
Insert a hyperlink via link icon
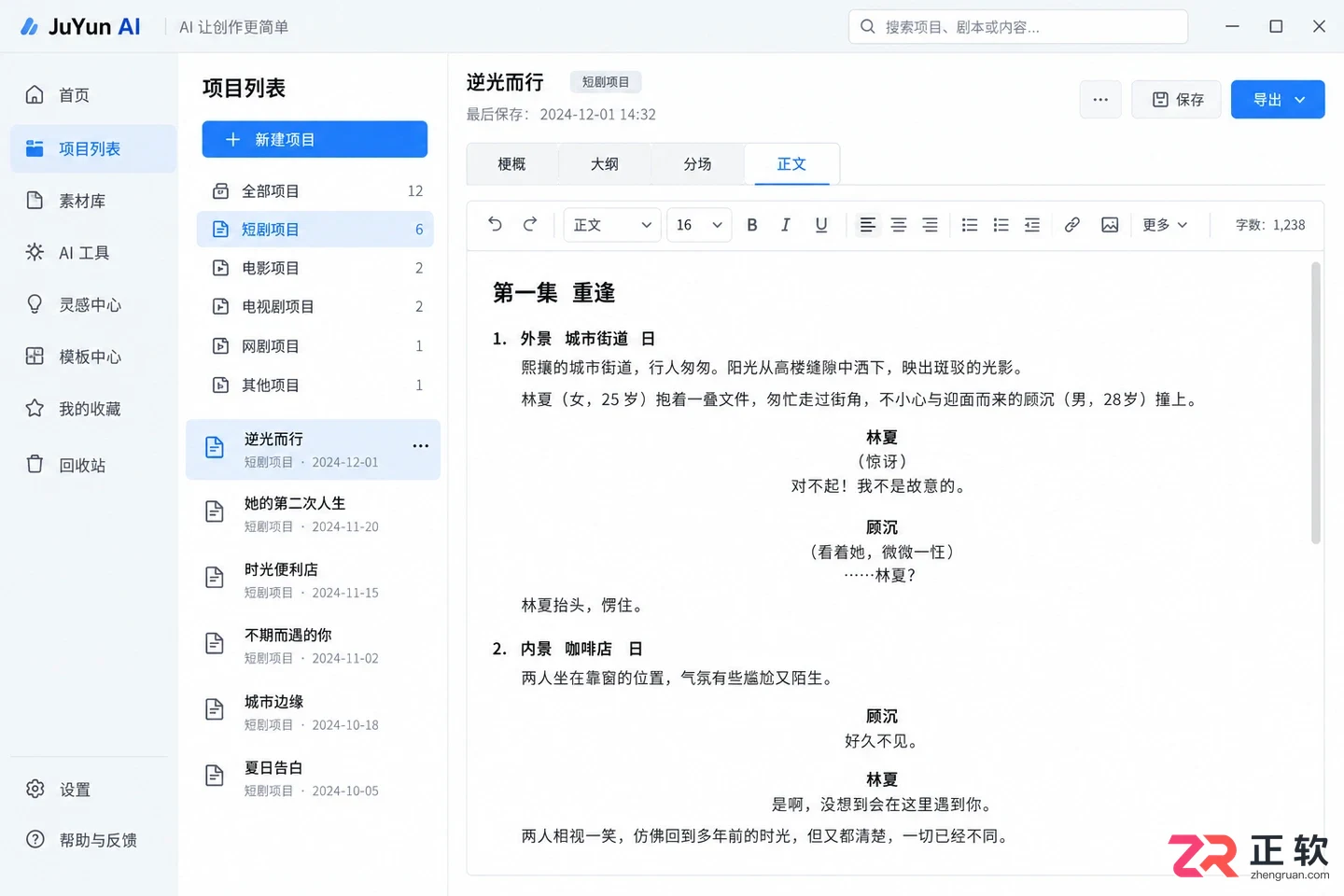point(1072,225)
